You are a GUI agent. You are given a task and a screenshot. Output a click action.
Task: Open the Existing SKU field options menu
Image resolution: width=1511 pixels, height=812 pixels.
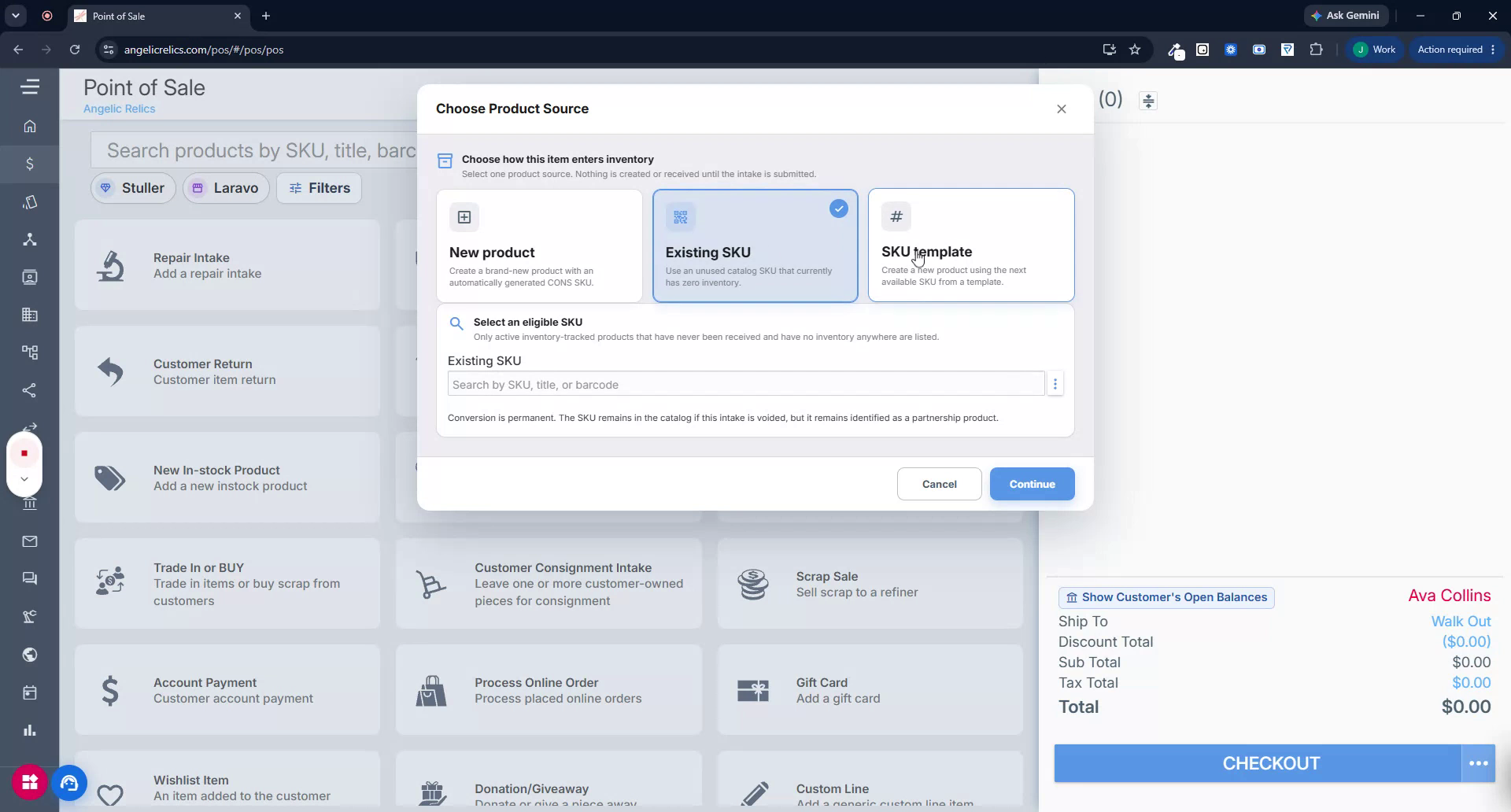tap(1055, 384)
